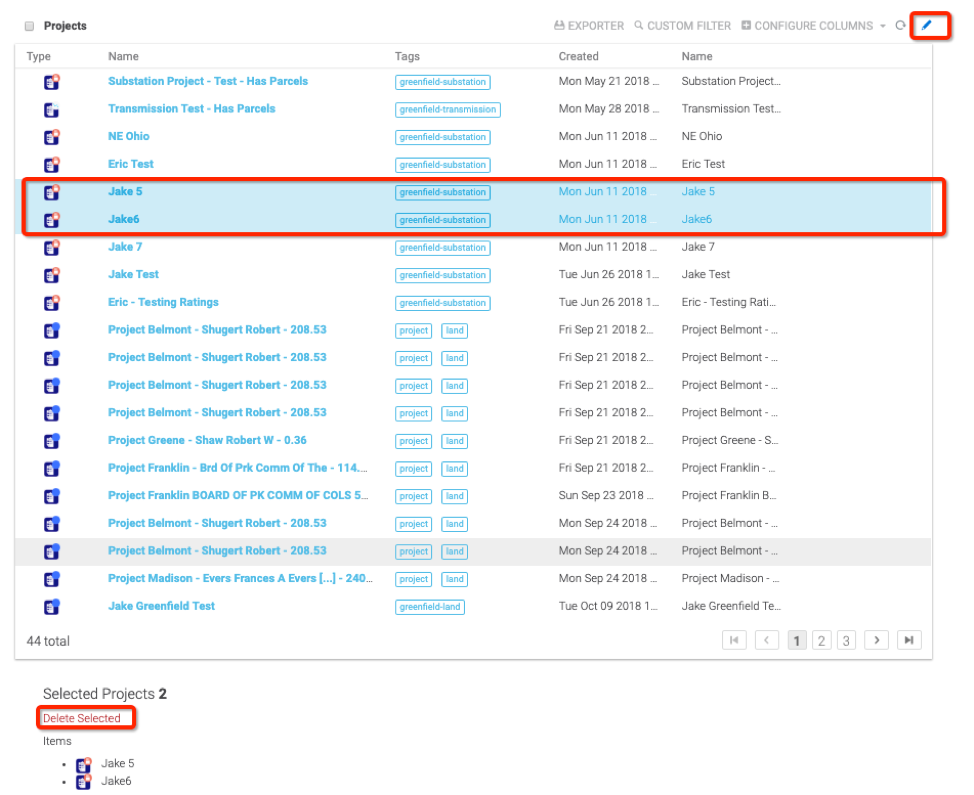Click the project type icon for NE Ohio
Viewport: 974px width, 795px height.
52,137
